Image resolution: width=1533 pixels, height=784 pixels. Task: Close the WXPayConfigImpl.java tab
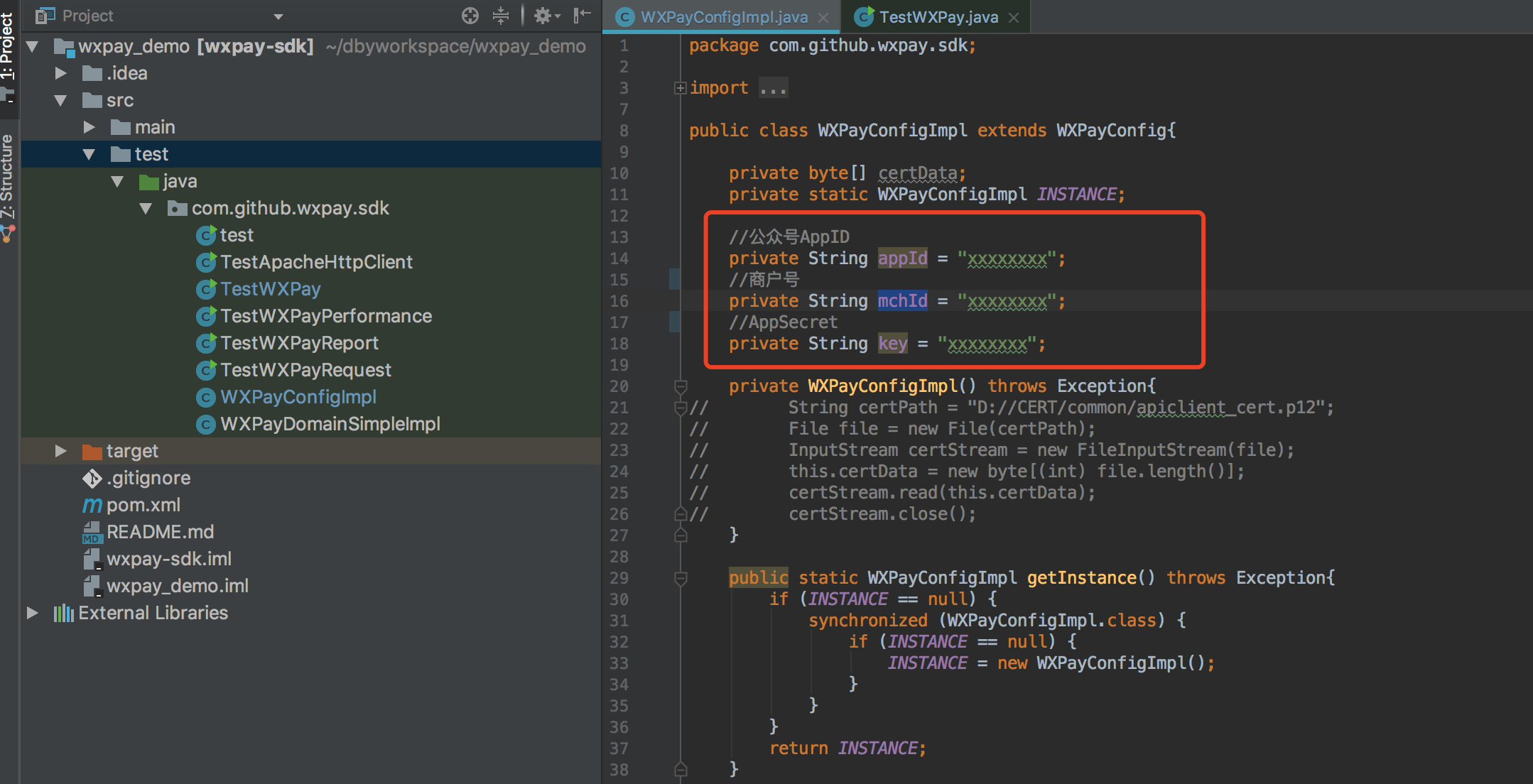tap(823, 18)
